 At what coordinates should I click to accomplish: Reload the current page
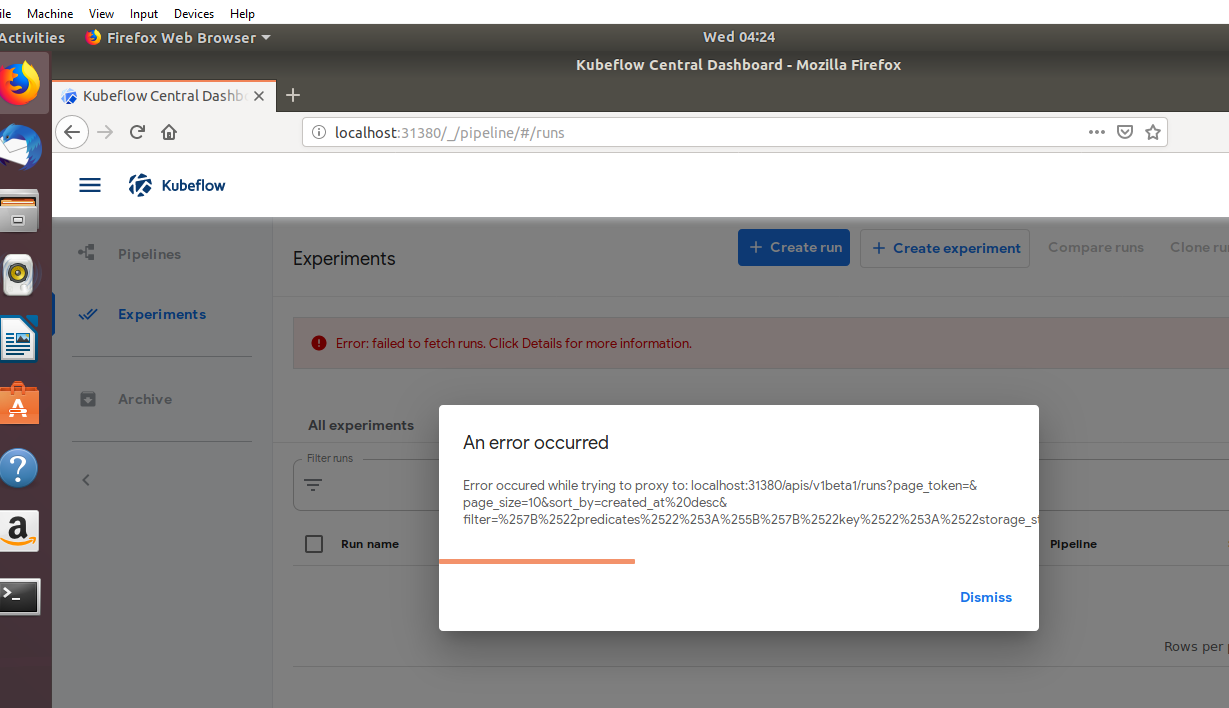pos(137,131)
